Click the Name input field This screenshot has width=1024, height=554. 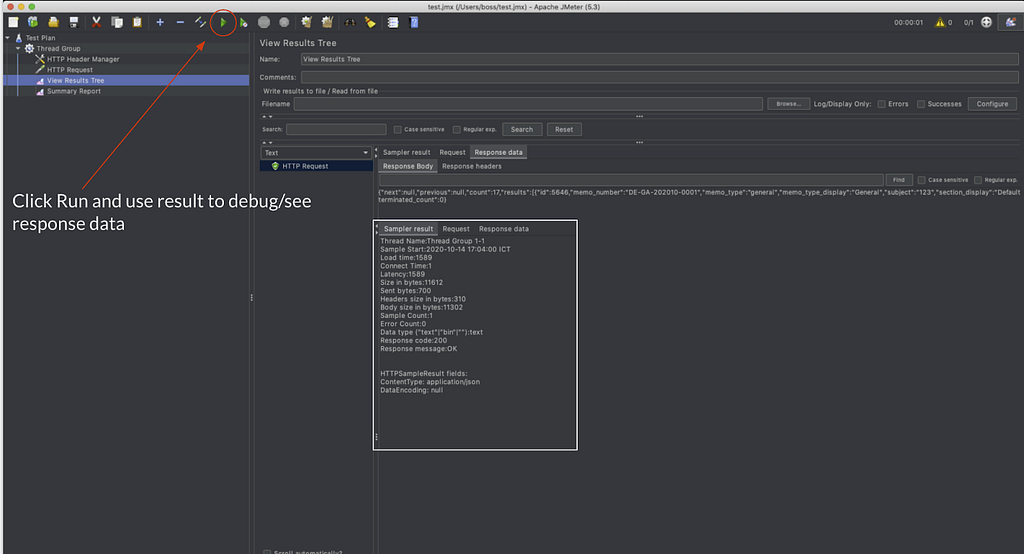(x=660, y=59)
